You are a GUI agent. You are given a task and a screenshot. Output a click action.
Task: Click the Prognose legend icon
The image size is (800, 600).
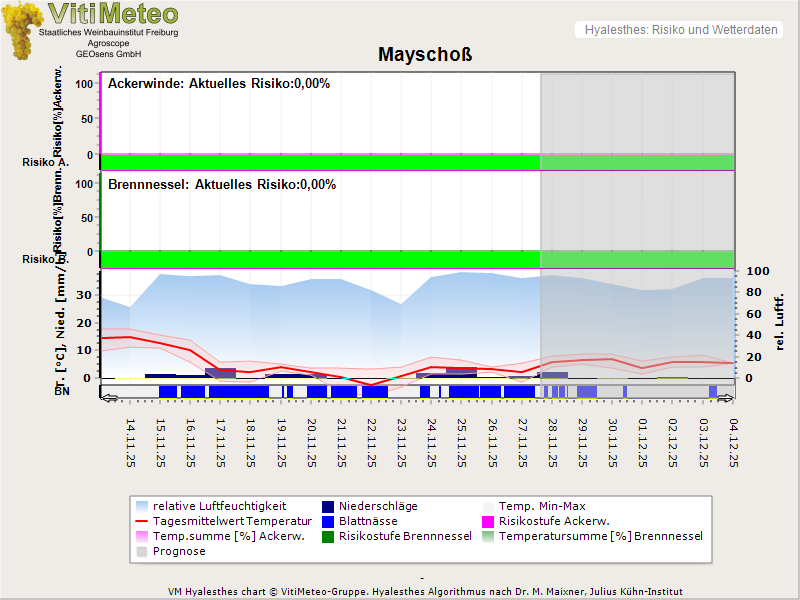coord(141,551)
